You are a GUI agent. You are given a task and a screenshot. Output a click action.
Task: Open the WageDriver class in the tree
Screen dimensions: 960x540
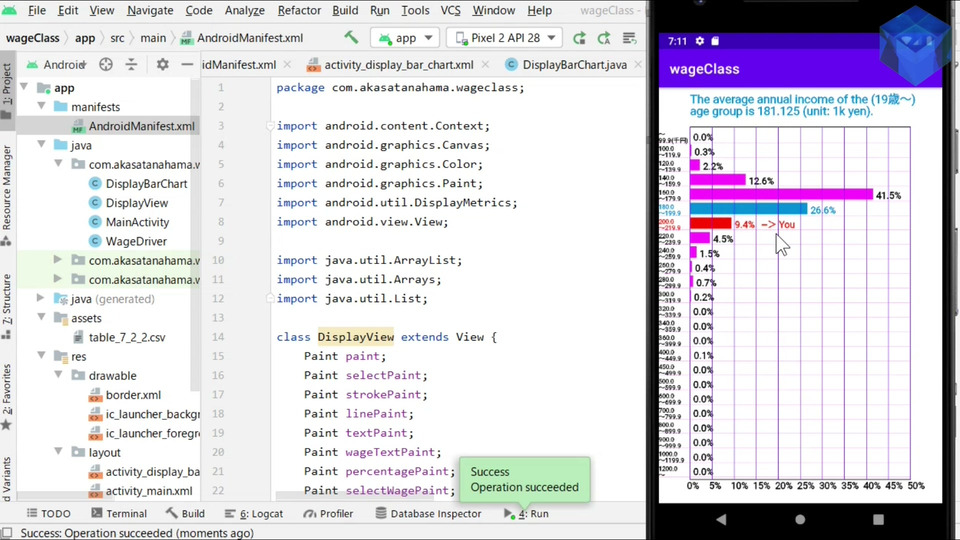pos(136,241)
